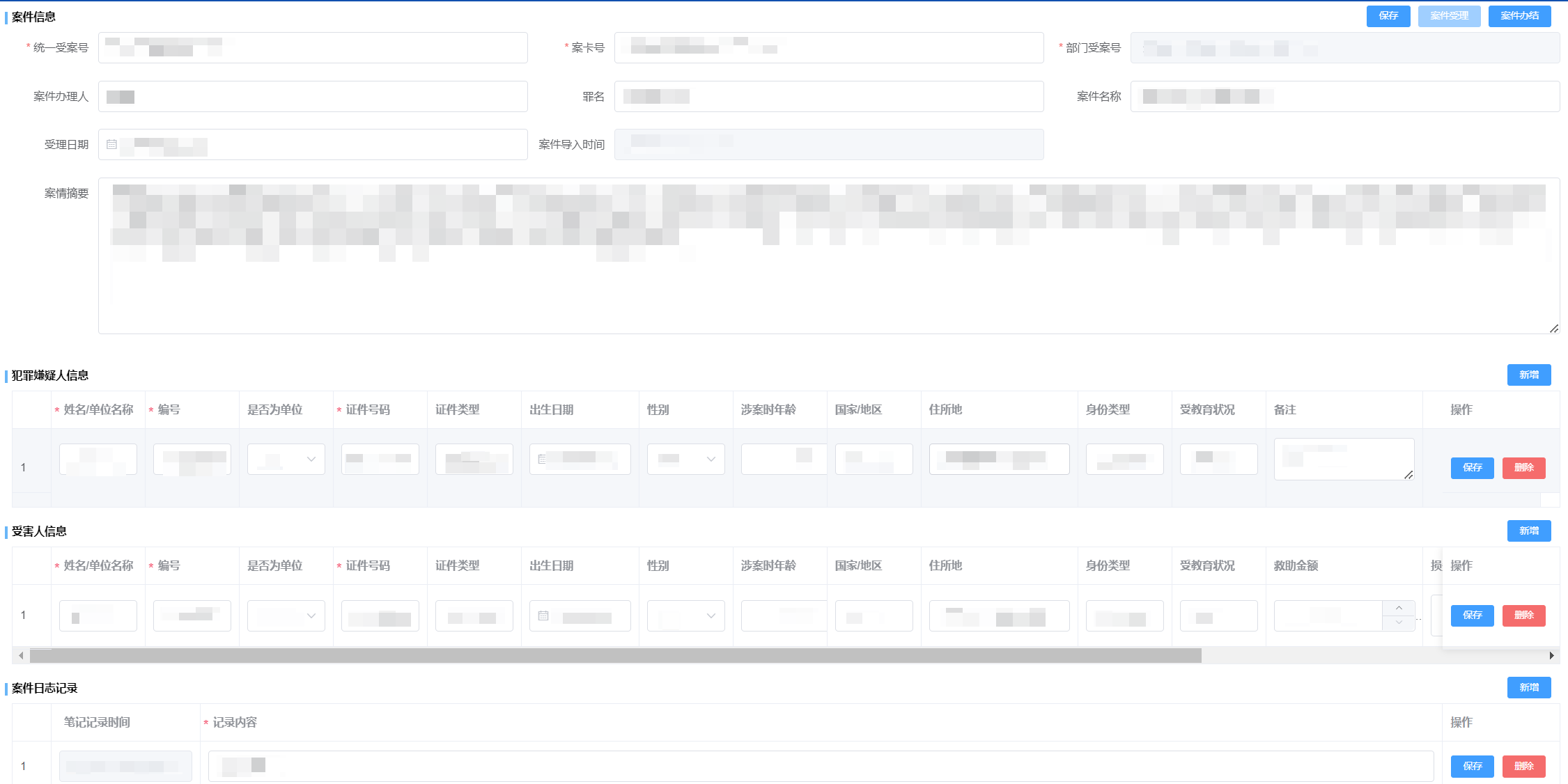Click suspect 备注 text area
Viewport: 1568px width, 784px height.
(1344, 459)
